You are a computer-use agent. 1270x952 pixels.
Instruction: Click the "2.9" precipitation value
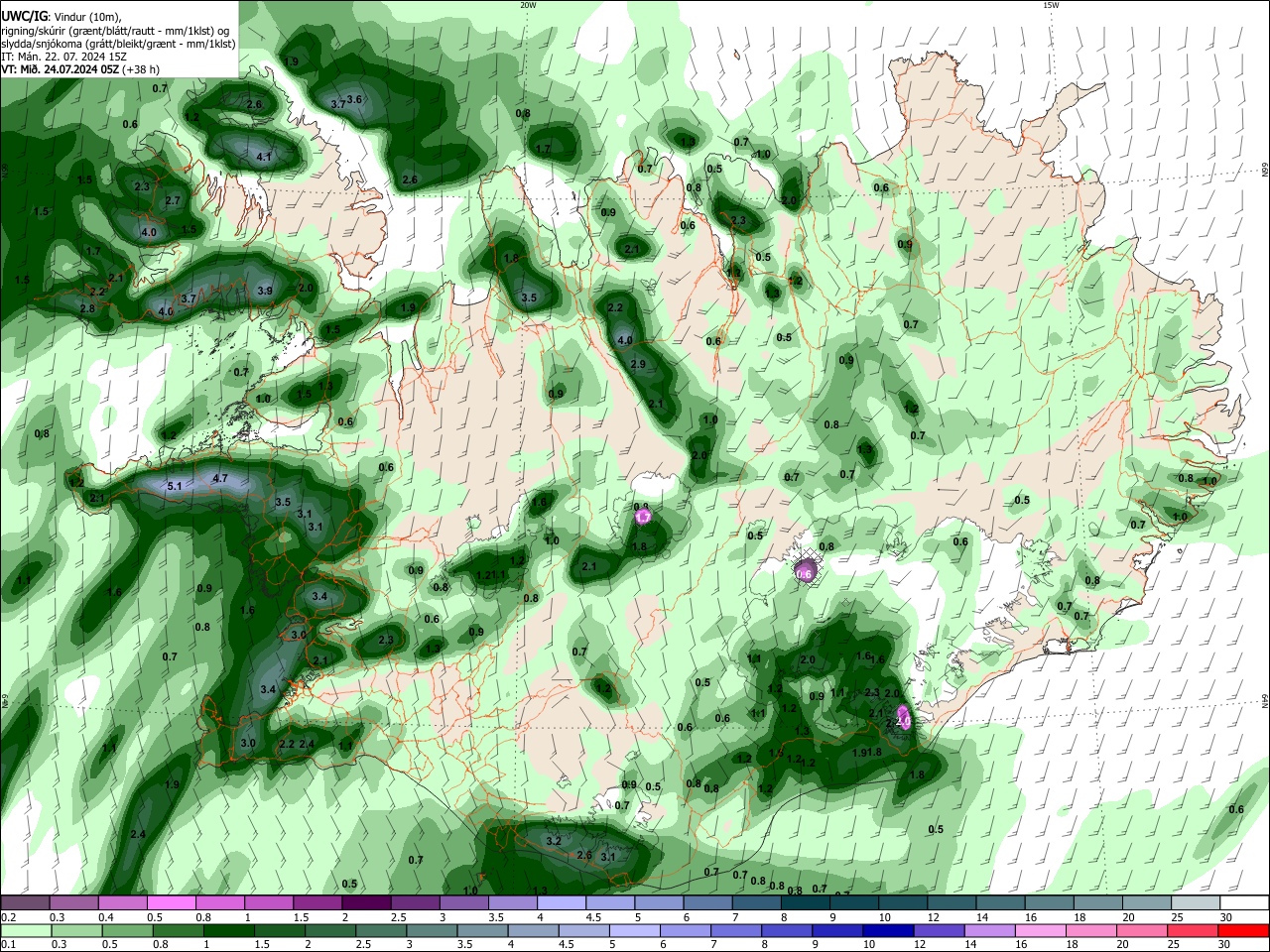click(638, 365)
